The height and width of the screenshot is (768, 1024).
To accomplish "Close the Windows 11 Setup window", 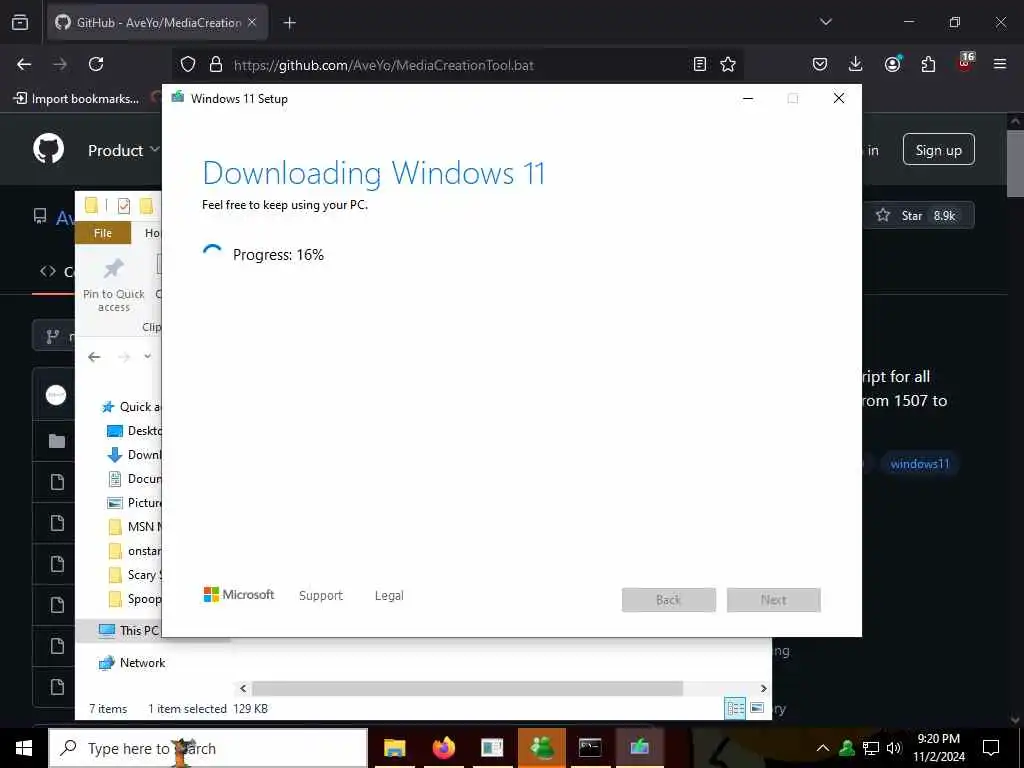I will (839, 99).
